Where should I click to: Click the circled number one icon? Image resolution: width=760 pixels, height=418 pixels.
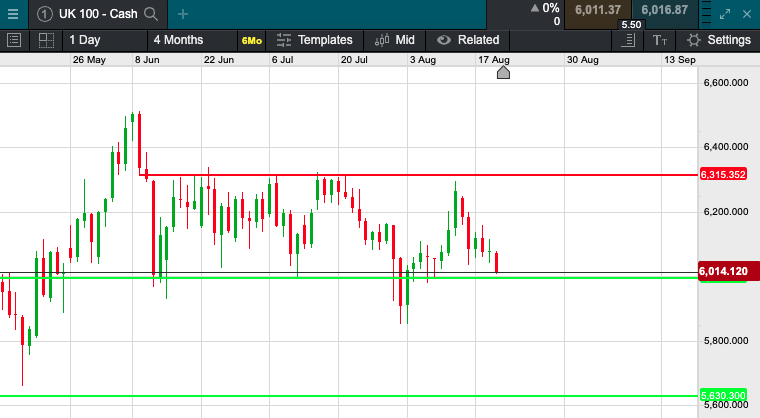pos(45,14)
